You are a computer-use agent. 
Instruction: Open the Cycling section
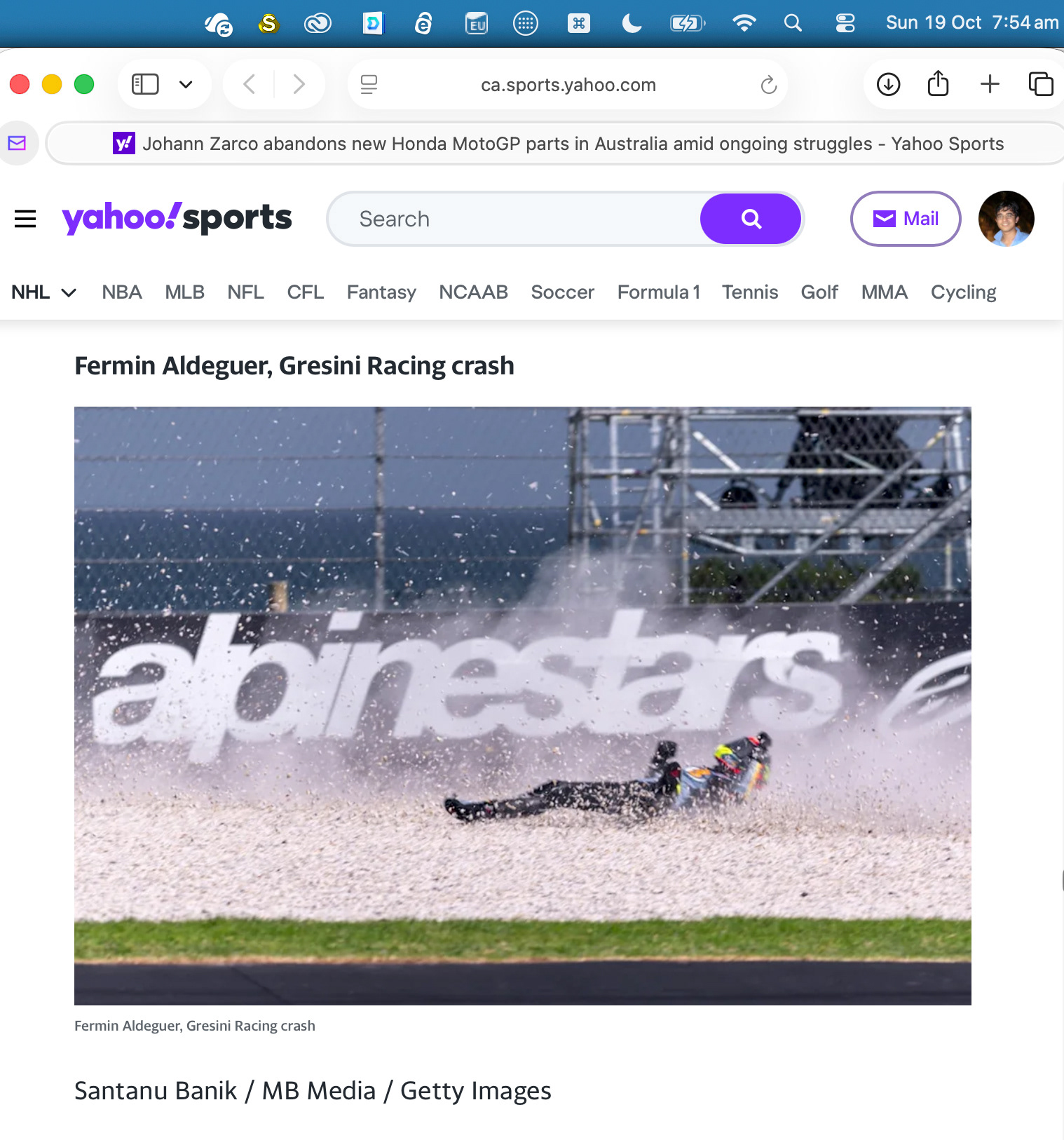coord(964,292)
